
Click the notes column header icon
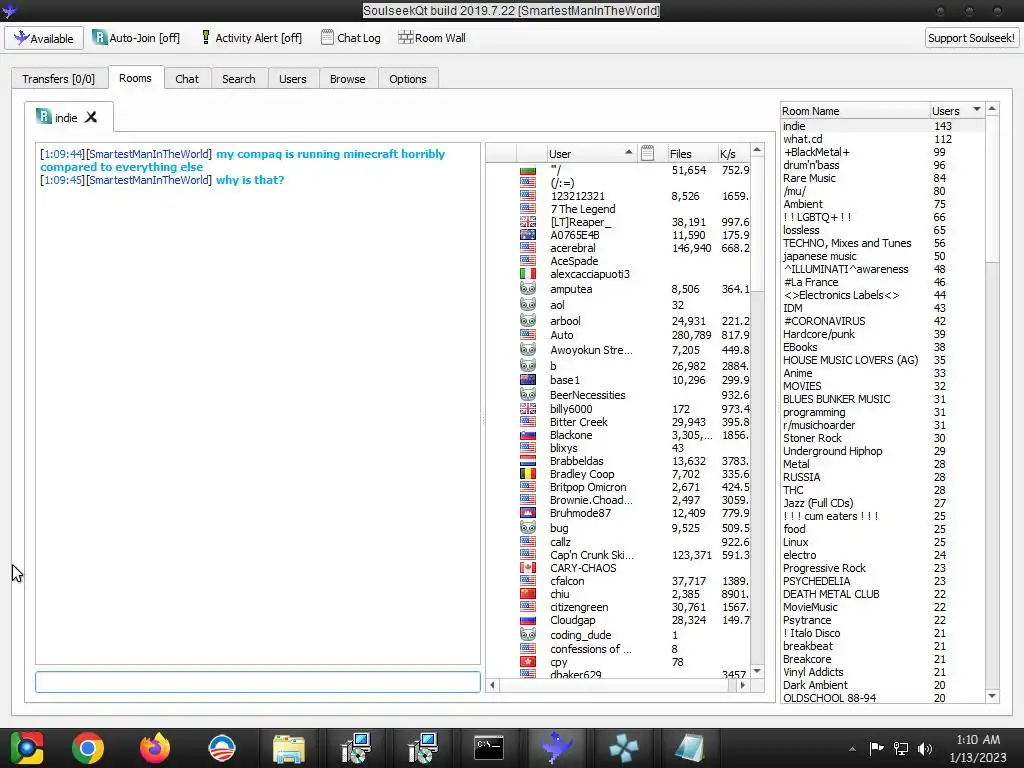(647, 153)
